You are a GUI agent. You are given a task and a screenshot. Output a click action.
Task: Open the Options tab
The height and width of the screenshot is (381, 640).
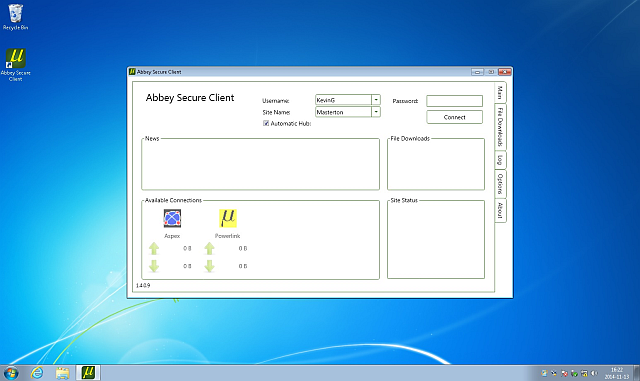[500, 184]
